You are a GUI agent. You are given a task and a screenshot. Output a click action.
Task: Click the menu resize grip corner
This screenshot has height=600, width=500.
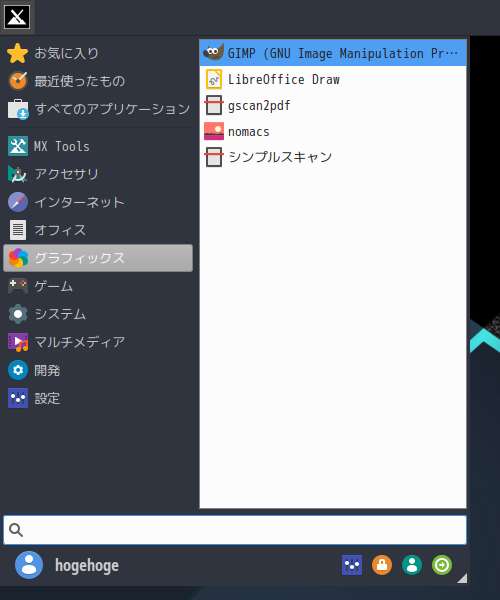[462, 578]
